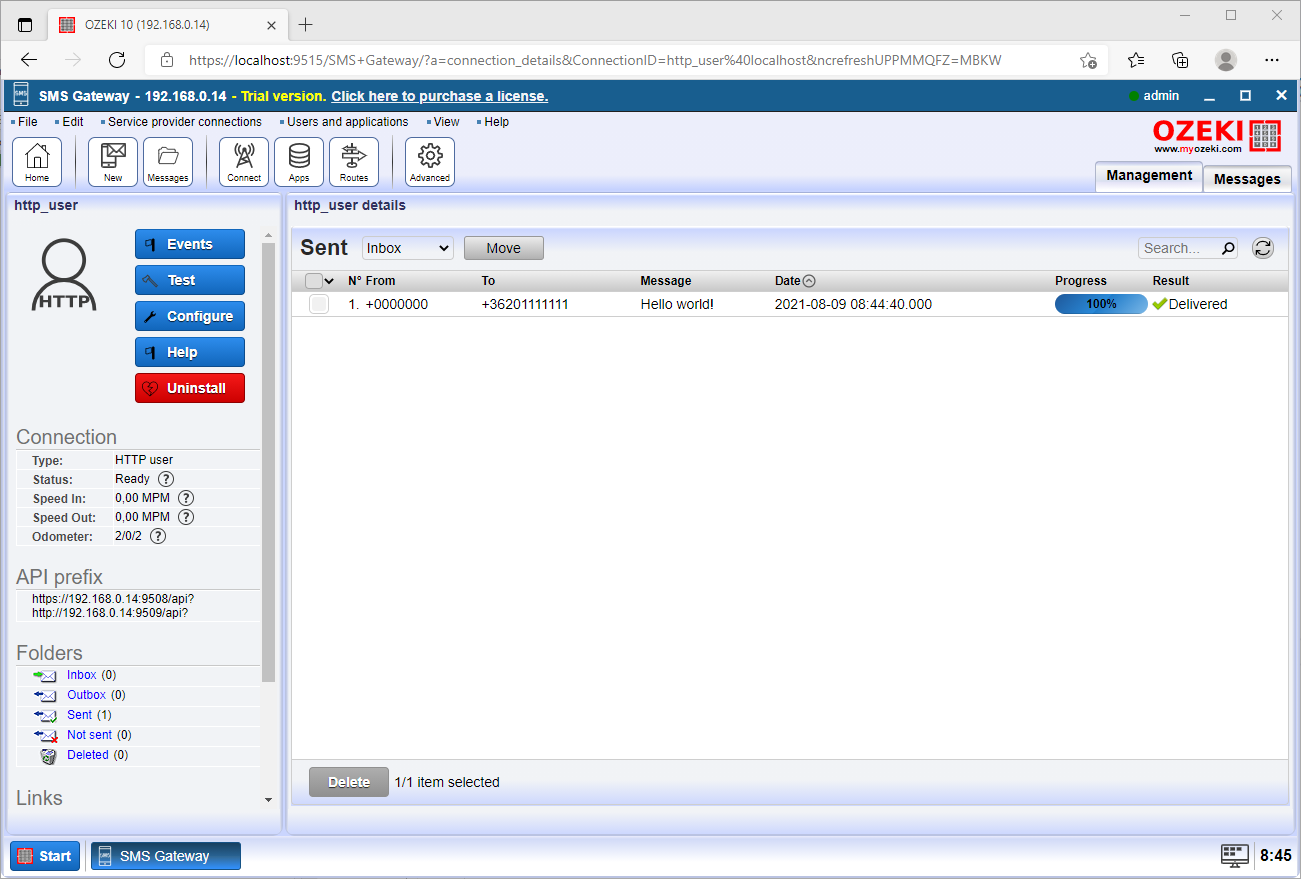Click the blue Help button

click(190, 352)
